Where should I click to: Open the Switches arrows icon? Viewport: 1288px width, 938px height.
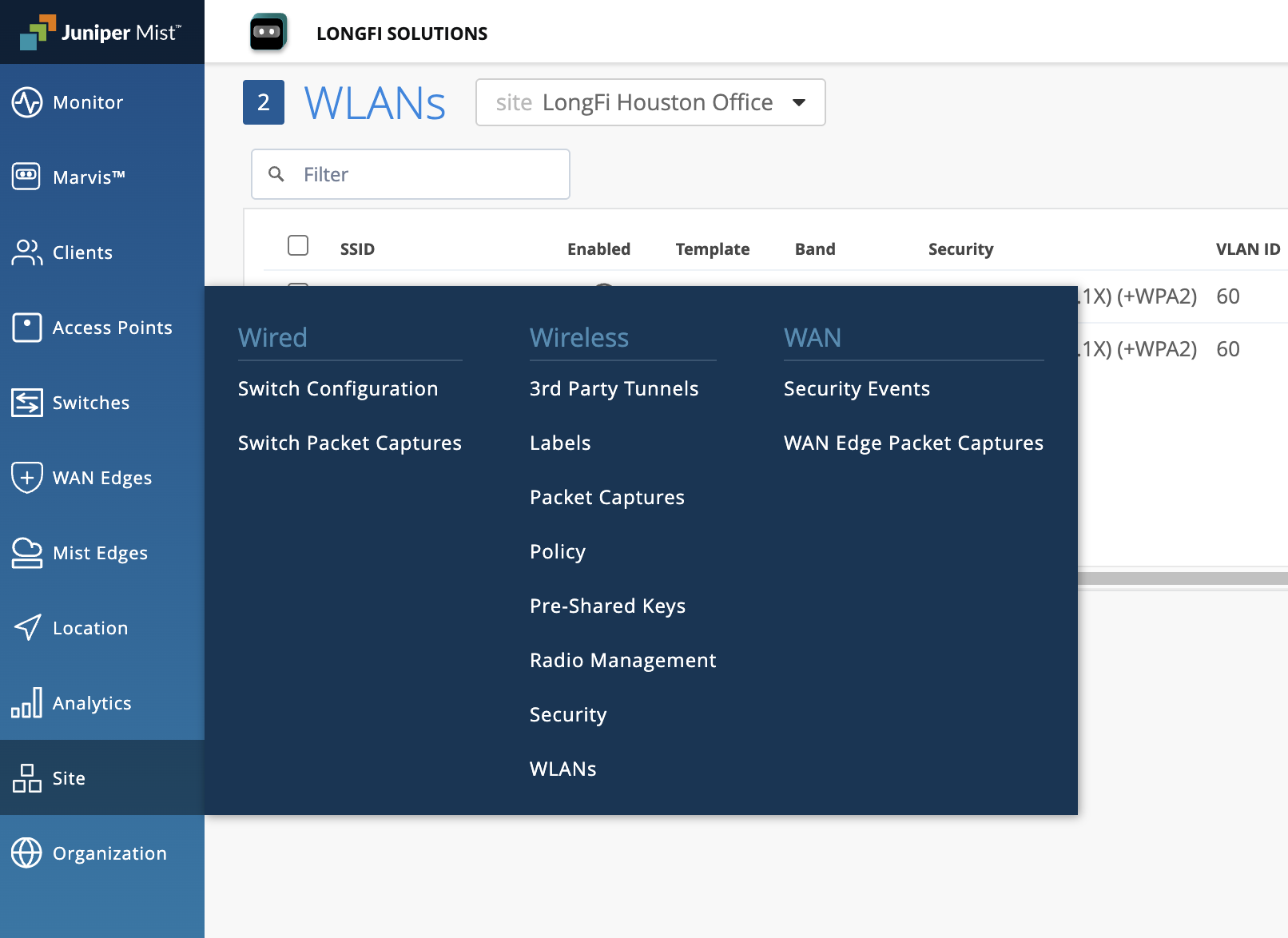27,402
